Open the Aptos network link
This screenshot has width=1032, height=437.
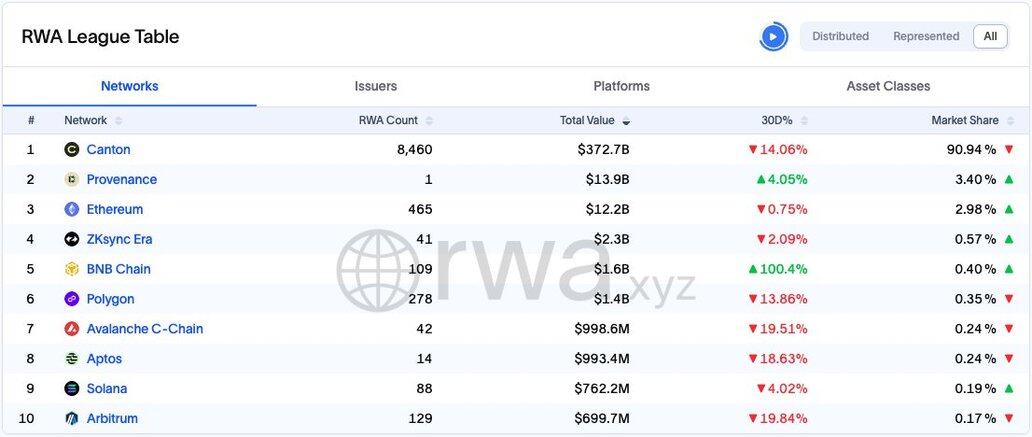click(x=104, y=359)
